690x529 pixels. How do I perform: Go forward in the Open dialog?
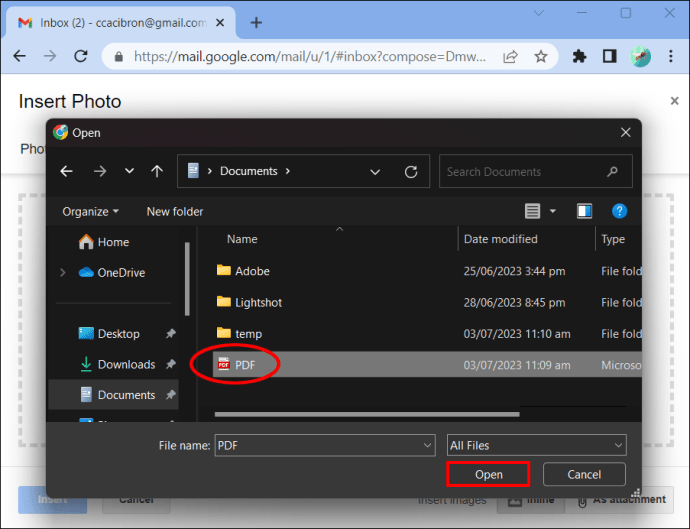point(100,171)
